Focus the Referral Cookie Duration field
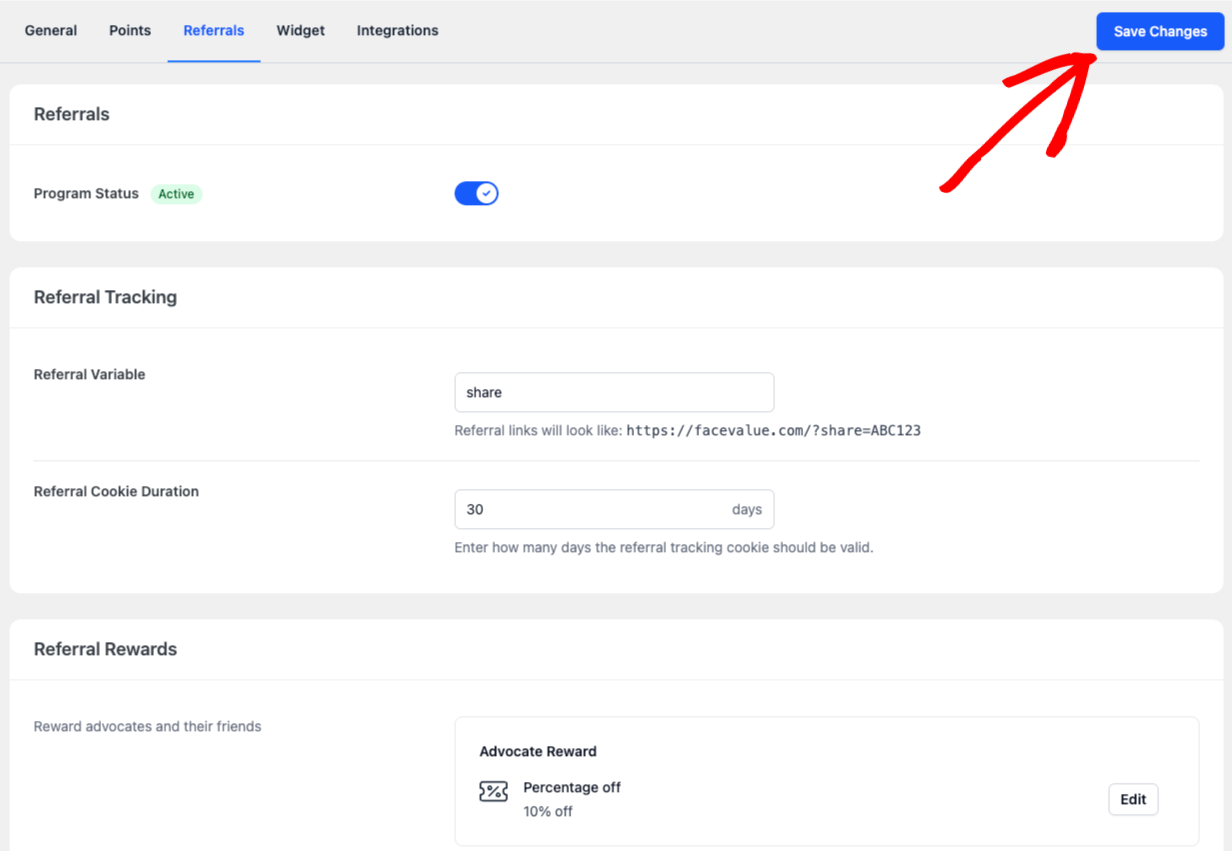Screen dimensions: 1232x851 pyautogui.click(x=590, y=509)
